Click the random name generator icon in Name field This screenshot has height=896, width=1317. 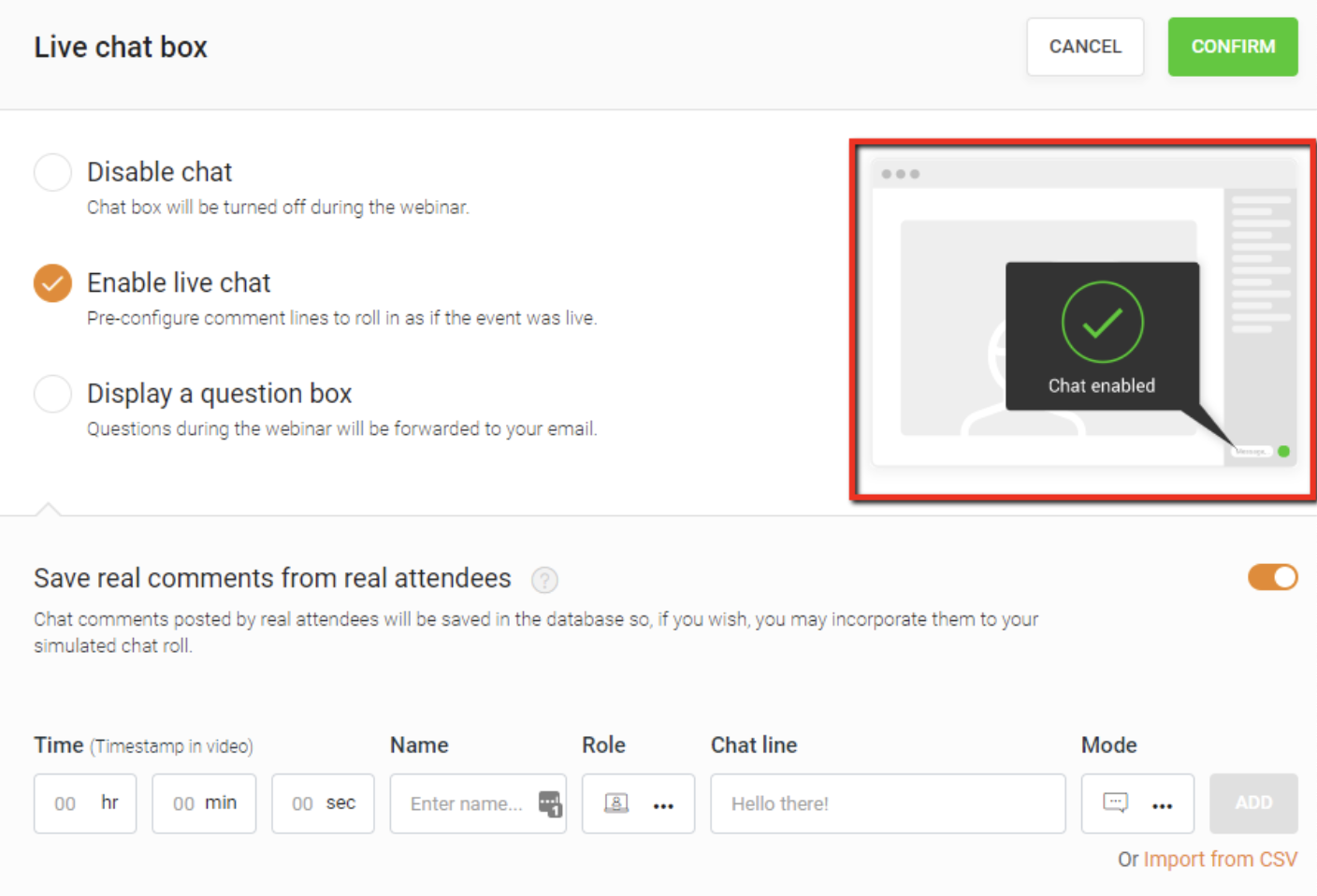[x=551, y=803]
